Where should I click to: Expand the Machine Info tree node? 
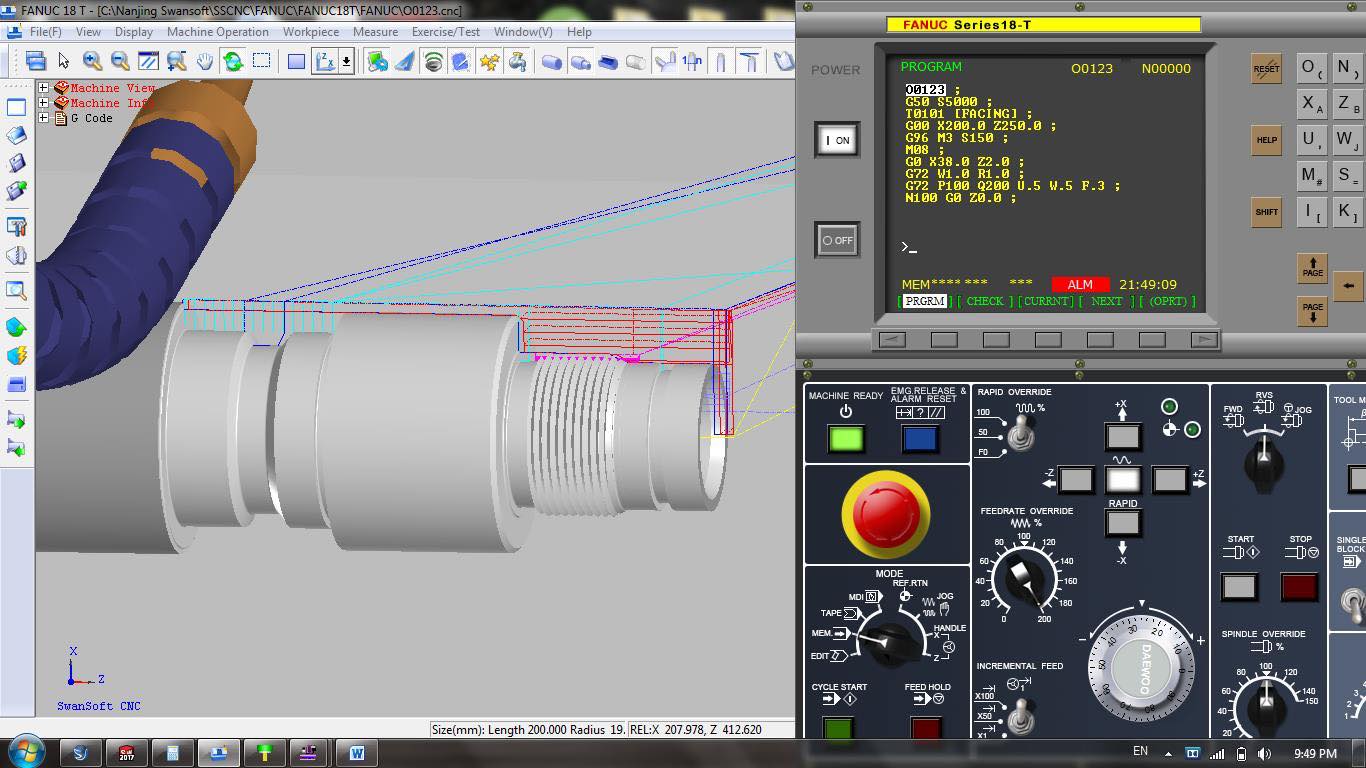click(x=44, y=103)
